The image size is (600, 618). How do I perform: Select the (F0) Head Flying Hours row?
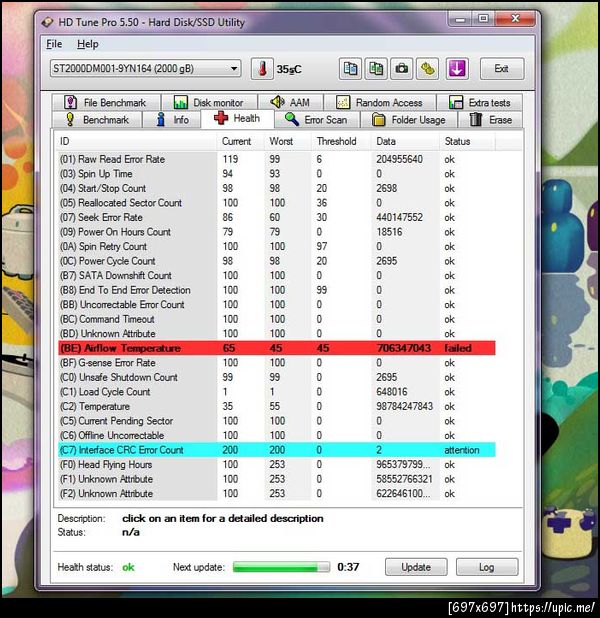point(277,465)
